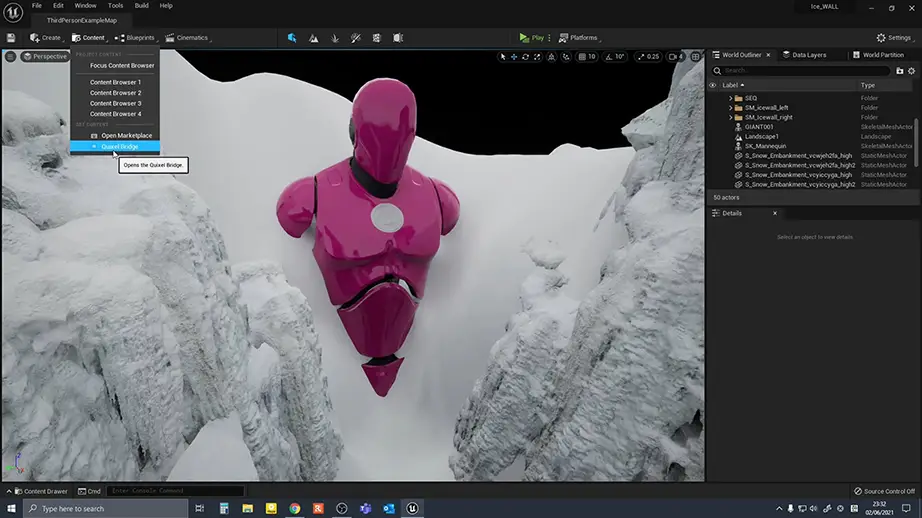
Task: Open the Content Drawer
Action: click(x=40, y=491)
